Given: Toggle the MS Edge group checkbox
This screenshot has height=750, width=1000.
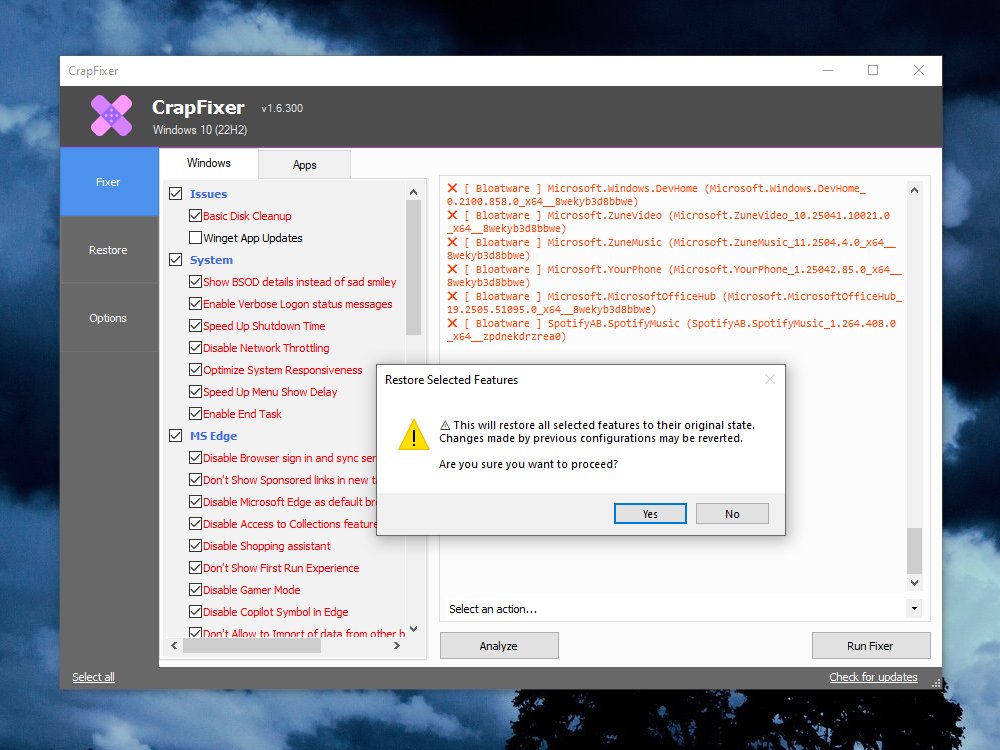Looking at the screenshot, I should [x=175, y=436].
